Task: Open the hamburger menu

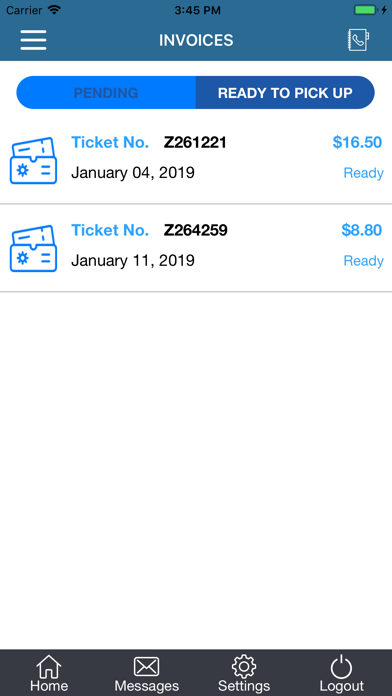Action: click(33, 40)
